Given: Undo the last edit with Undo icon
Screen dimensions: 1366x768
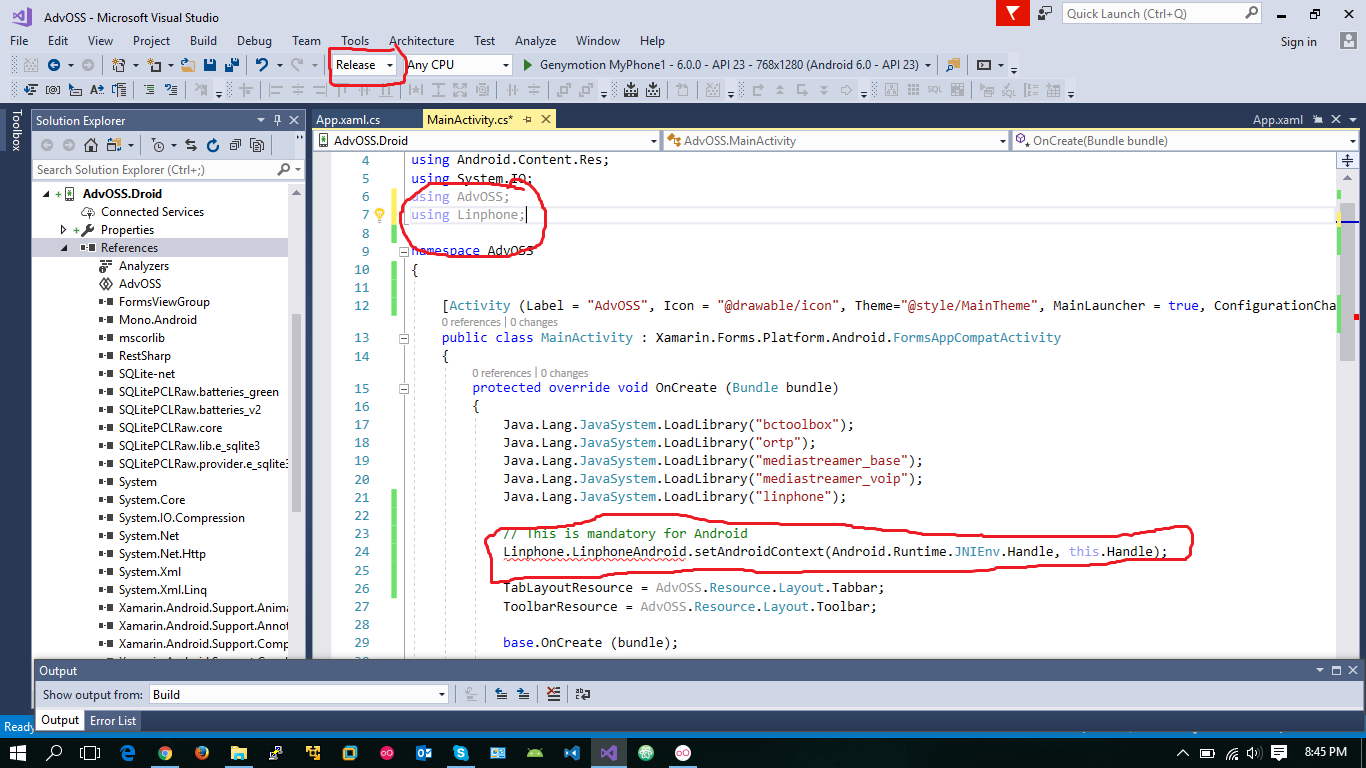Looking at the screenshot, I should click(x=261, y=65).
